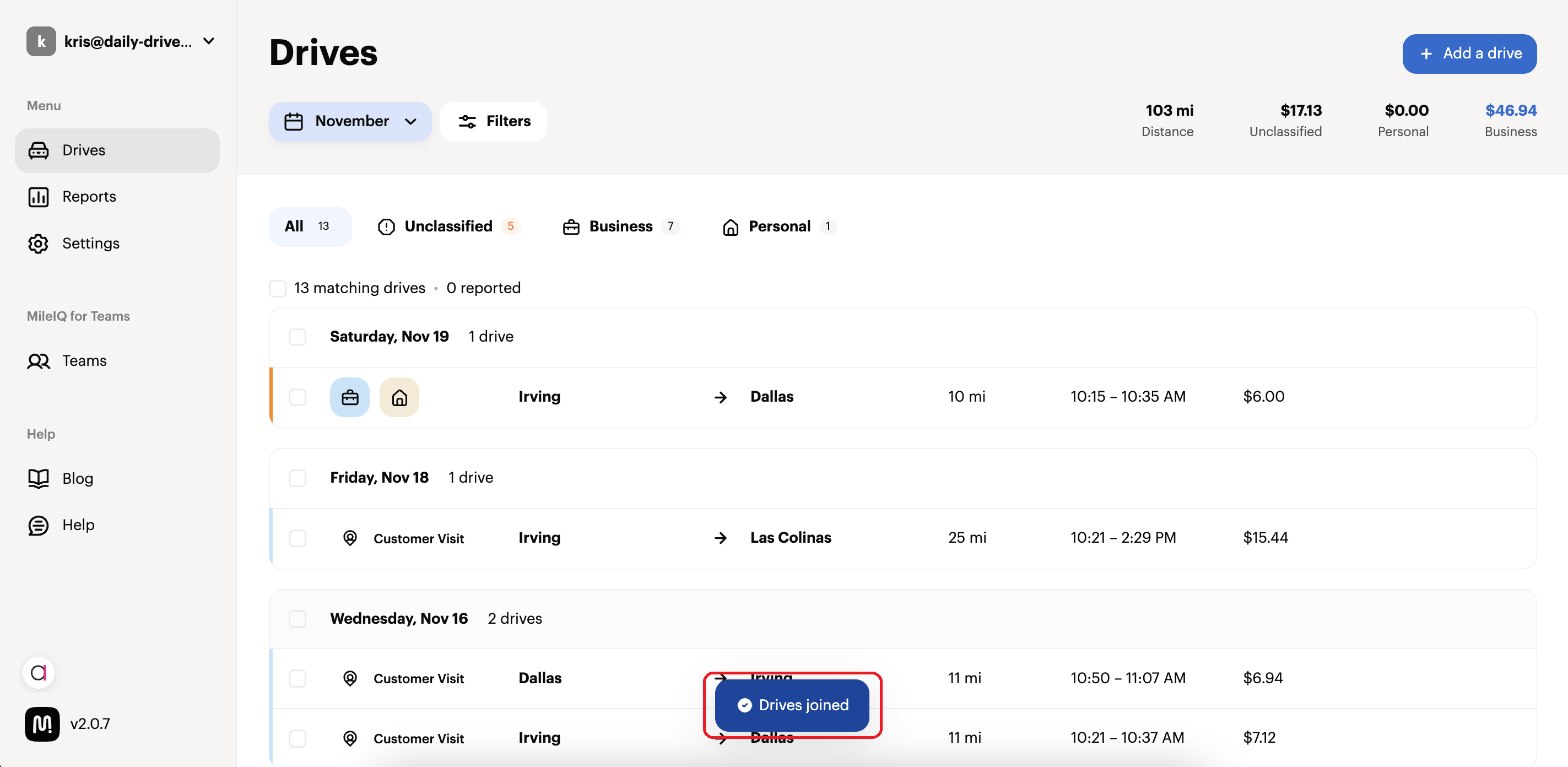Switch to the All 13 tab
Viewport: 1568px width, 767px height.
pos(310,227)
